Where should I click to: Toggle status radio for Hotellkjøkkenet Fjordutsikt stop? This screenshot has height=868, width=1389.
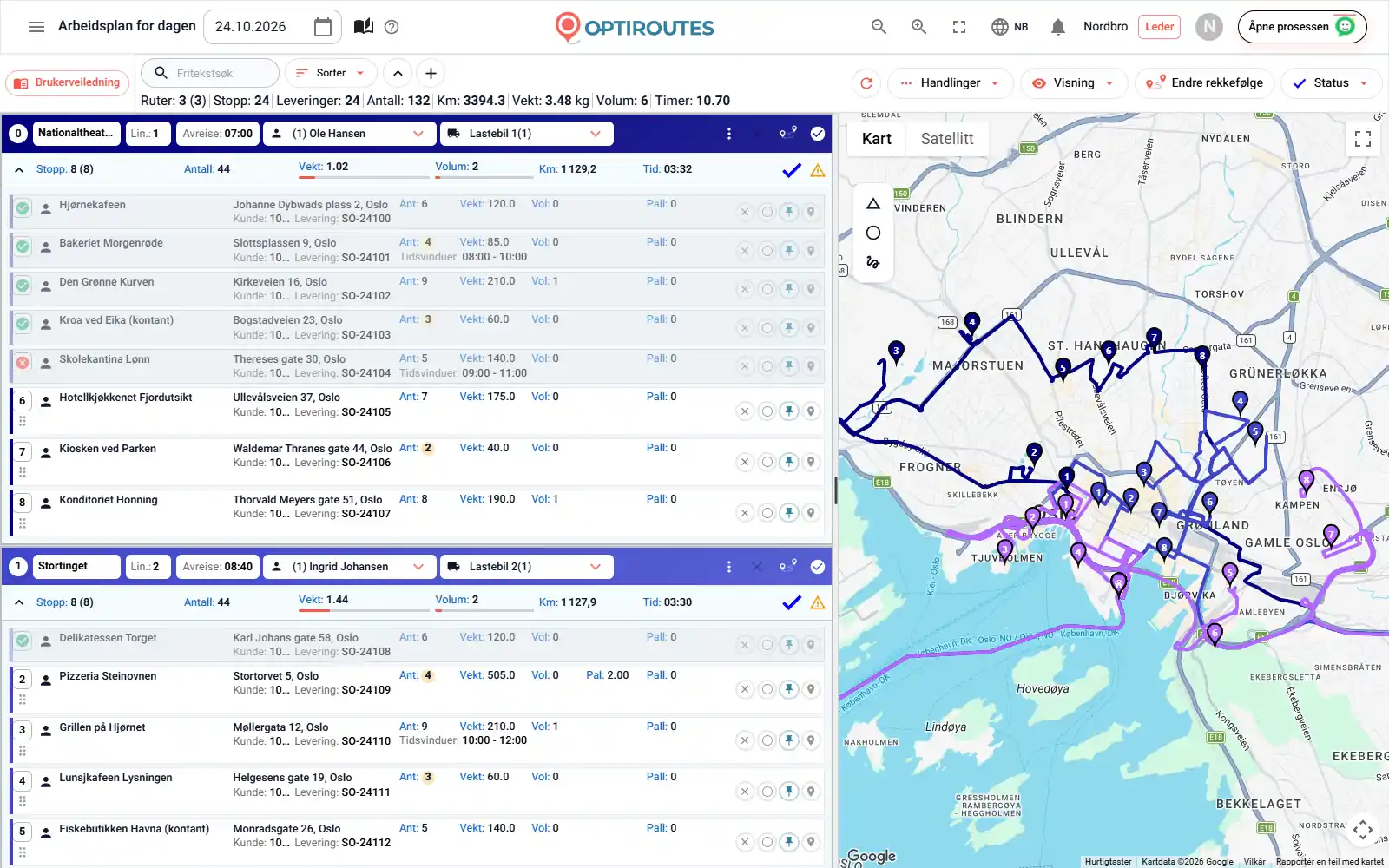[x=767, y=411]
